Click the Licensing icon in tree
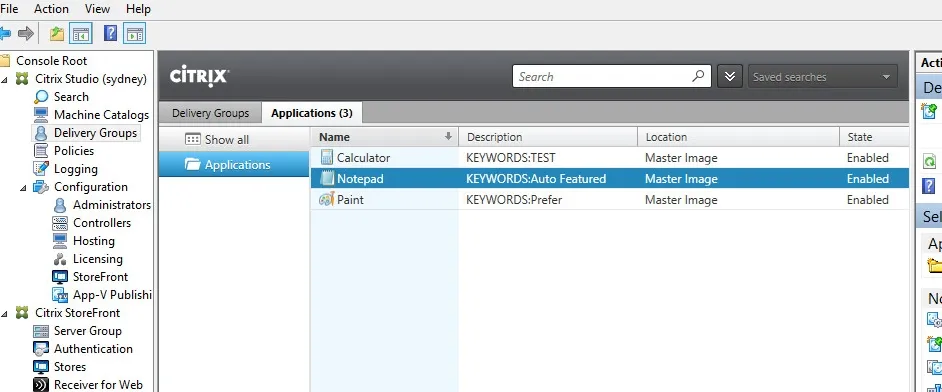Image resolution: width=942 pixels, height=392 pixels. pos(59,259)
